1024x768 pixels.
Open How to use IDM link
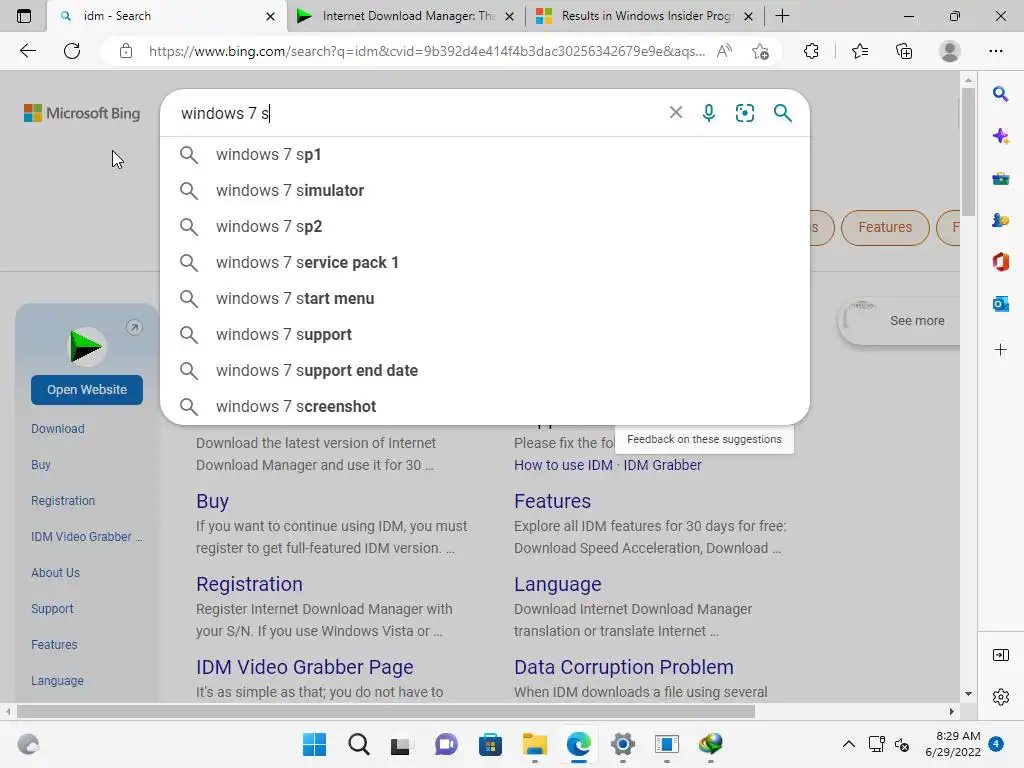[563, 465]
